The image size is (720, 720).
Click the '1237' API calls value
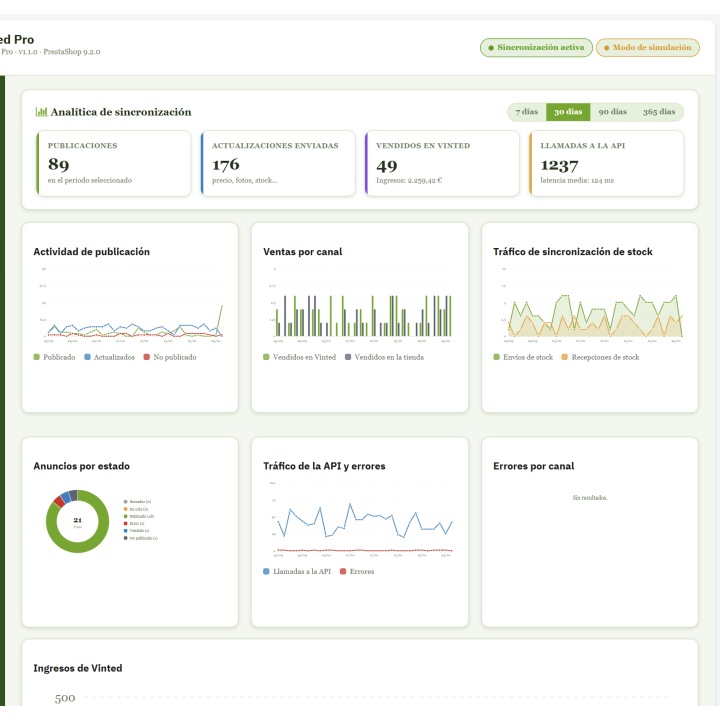(x=559, y=165)
